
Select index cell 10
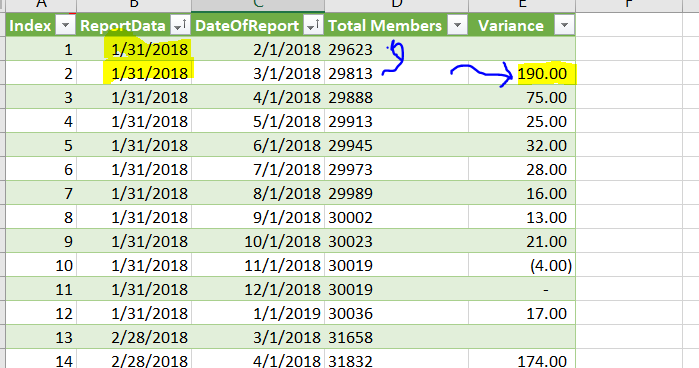click(x=41, y=265)
